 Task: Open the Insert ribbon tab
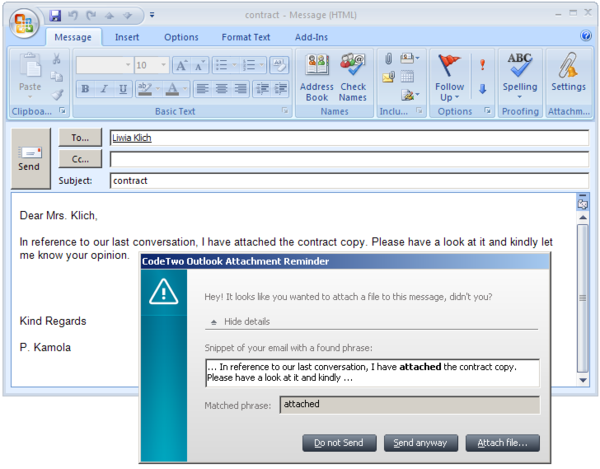[127, 37]
